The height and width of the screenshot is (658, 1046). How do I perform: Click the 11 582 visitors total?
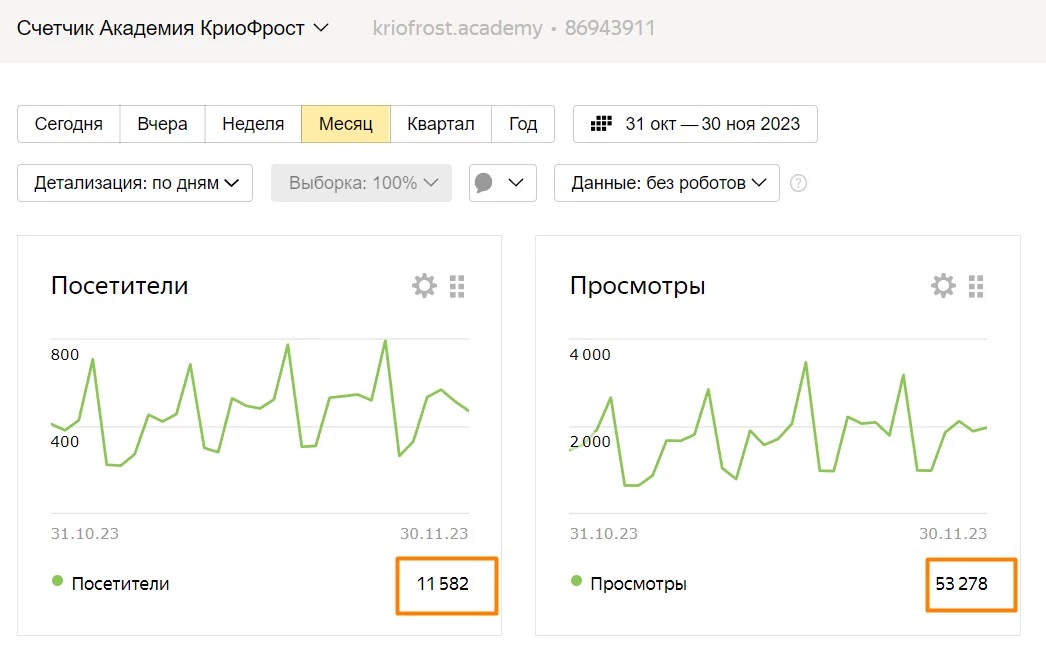click(443, 584)
